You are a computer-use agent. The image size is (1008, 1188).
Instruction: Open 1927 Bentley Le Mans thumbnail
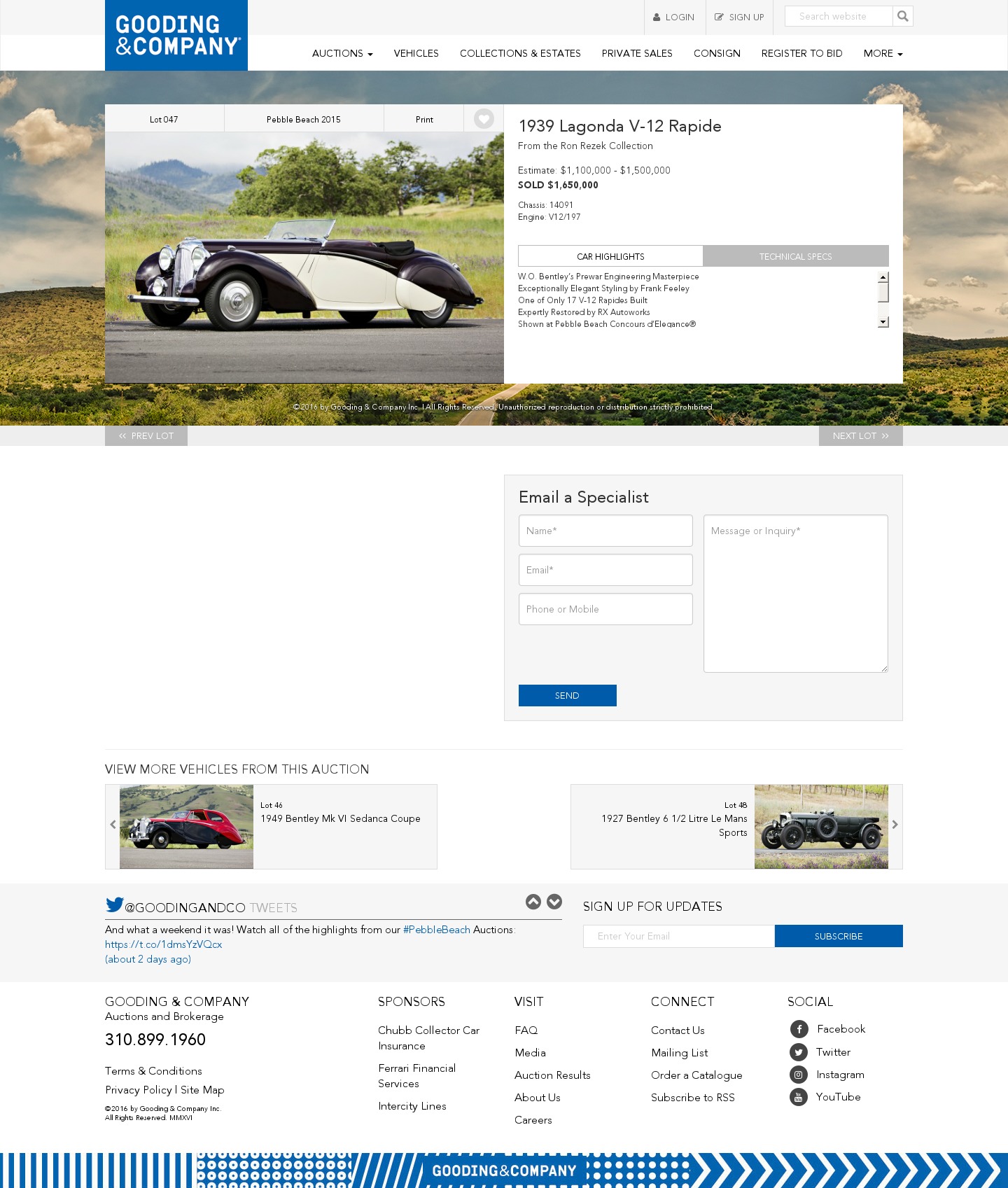coord(821,827)
